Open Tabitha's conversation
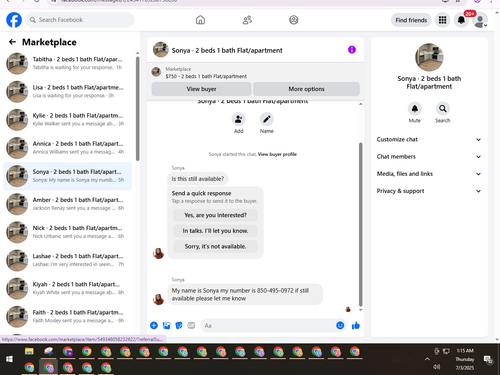This screenshot has height=375, width=500. (x=67, y=63)
